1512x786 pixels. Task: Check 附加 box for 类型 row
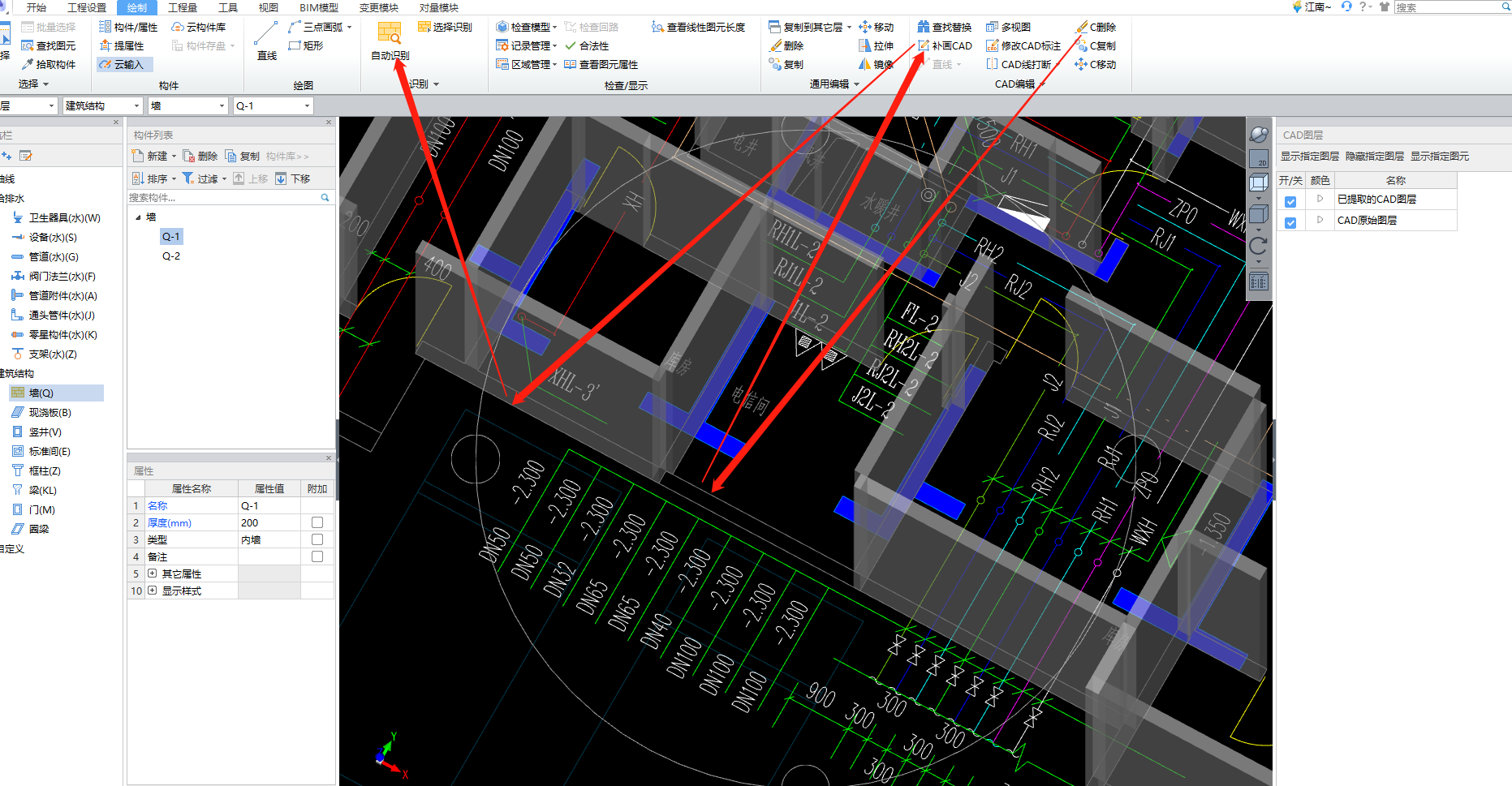(317, 539)
